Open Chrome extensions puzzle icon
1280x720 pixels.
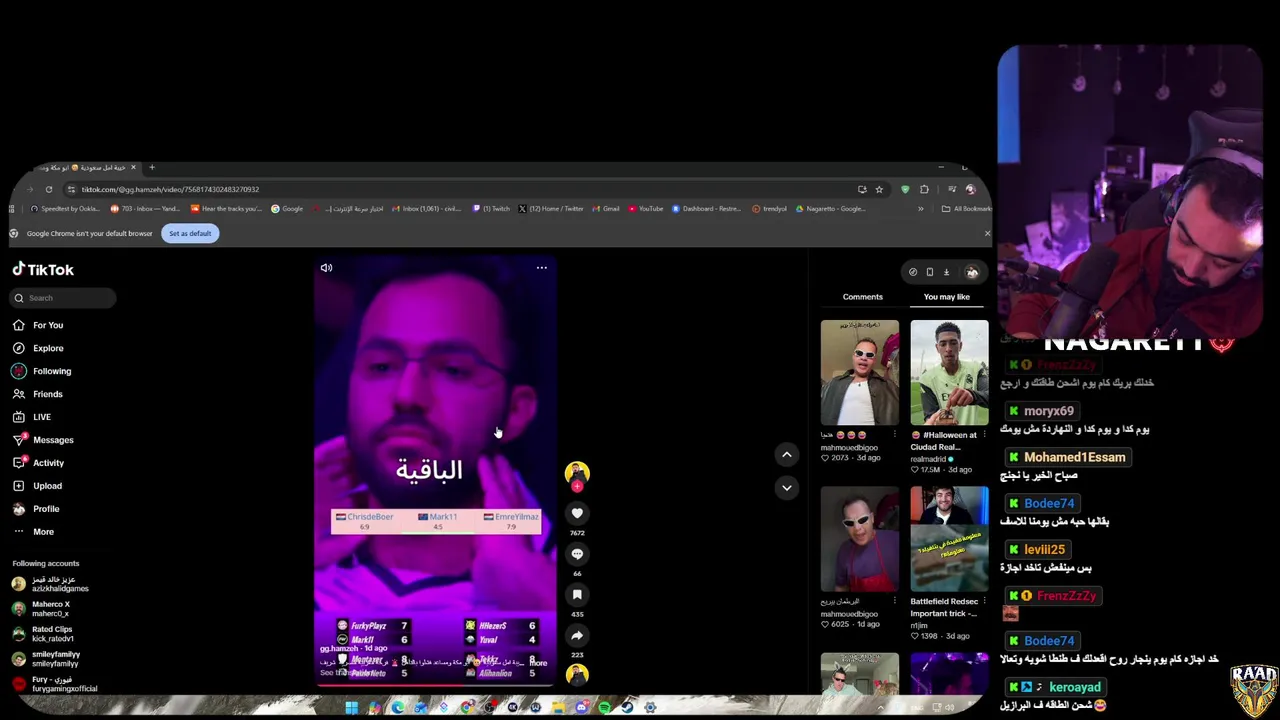click(924, 189)
